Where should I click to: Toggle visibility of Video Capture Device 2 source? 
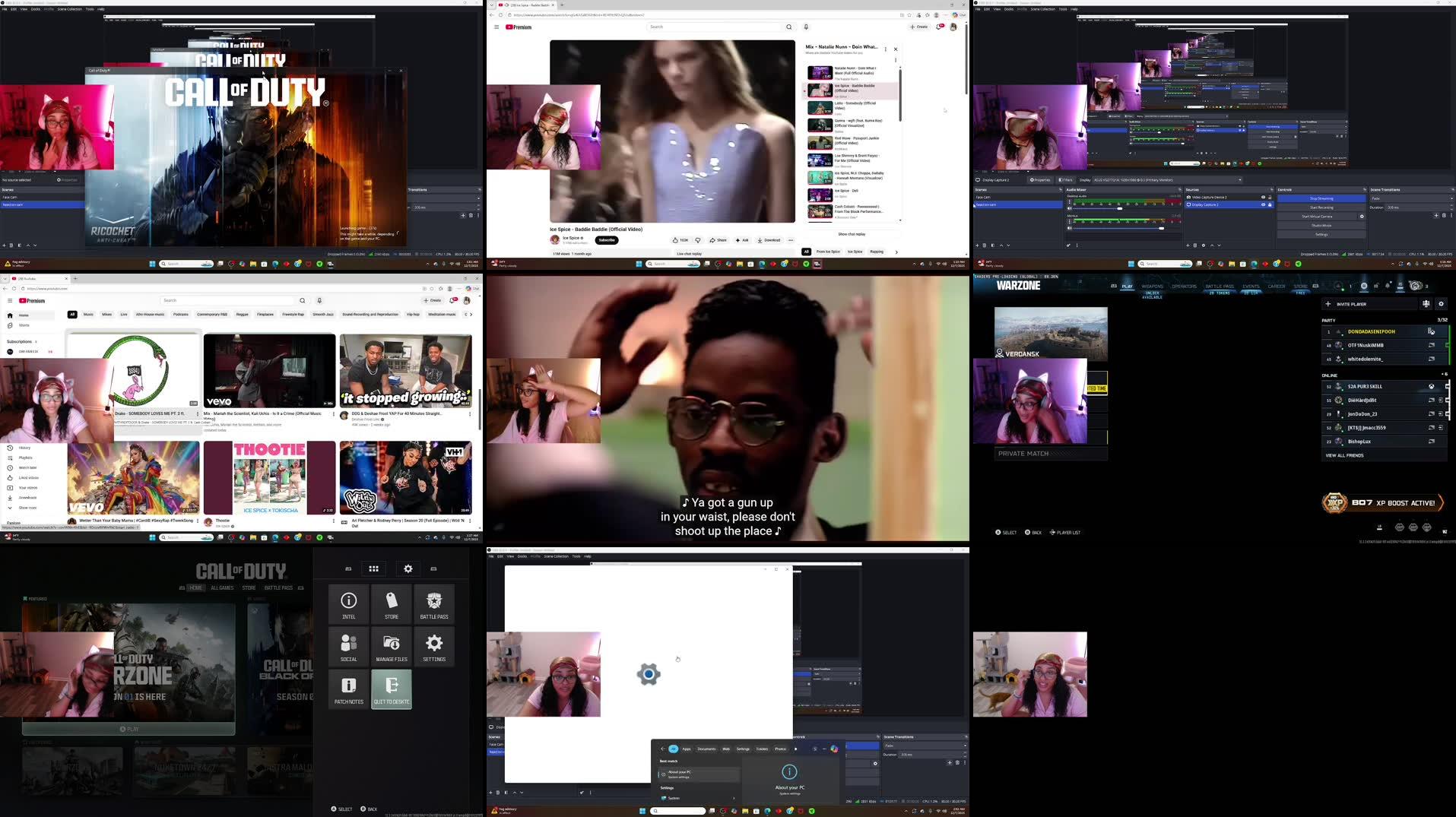(1263, 198)
